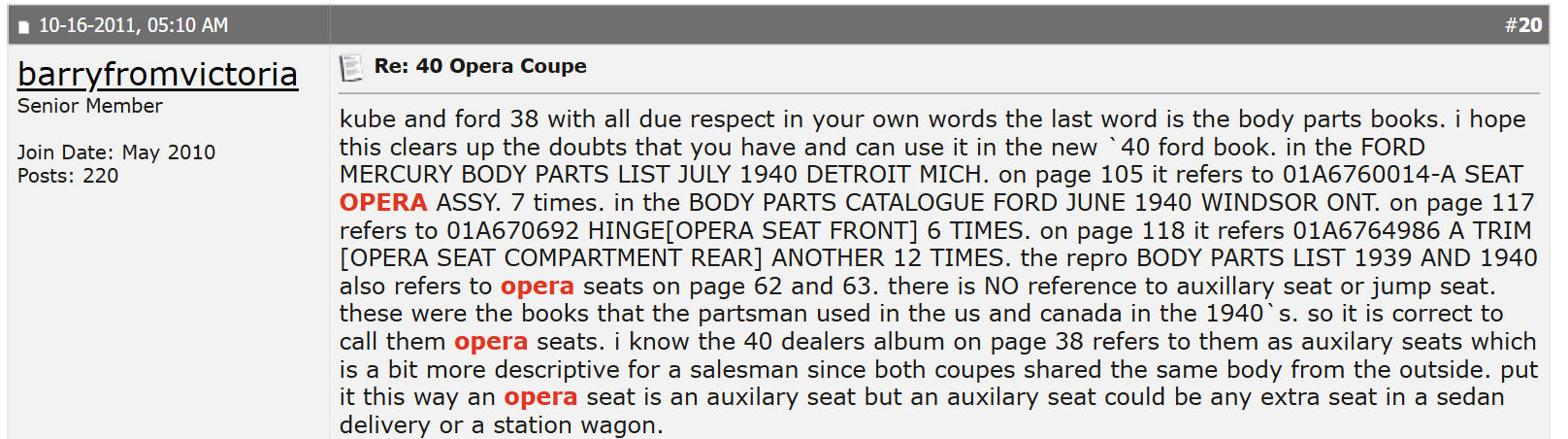Image resolution: width=1568 pixels, height=439 pixels.
Task: Click highlighted opera in 'also refers to opera seats'
Action: pos(537,287)
